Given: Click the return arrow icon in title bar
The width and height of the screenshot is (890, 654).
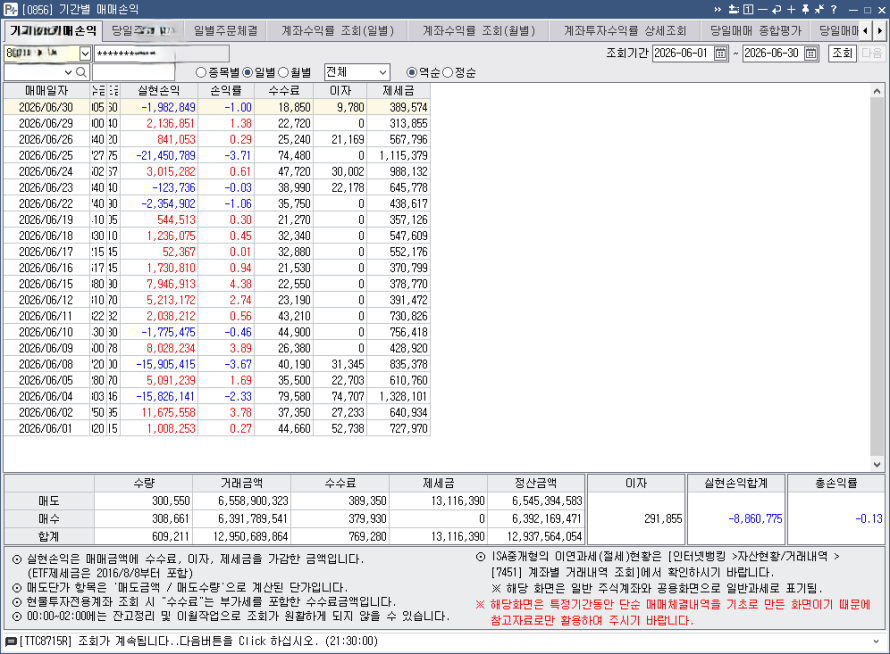Looking at the screenshot, I should coord(776,9).
